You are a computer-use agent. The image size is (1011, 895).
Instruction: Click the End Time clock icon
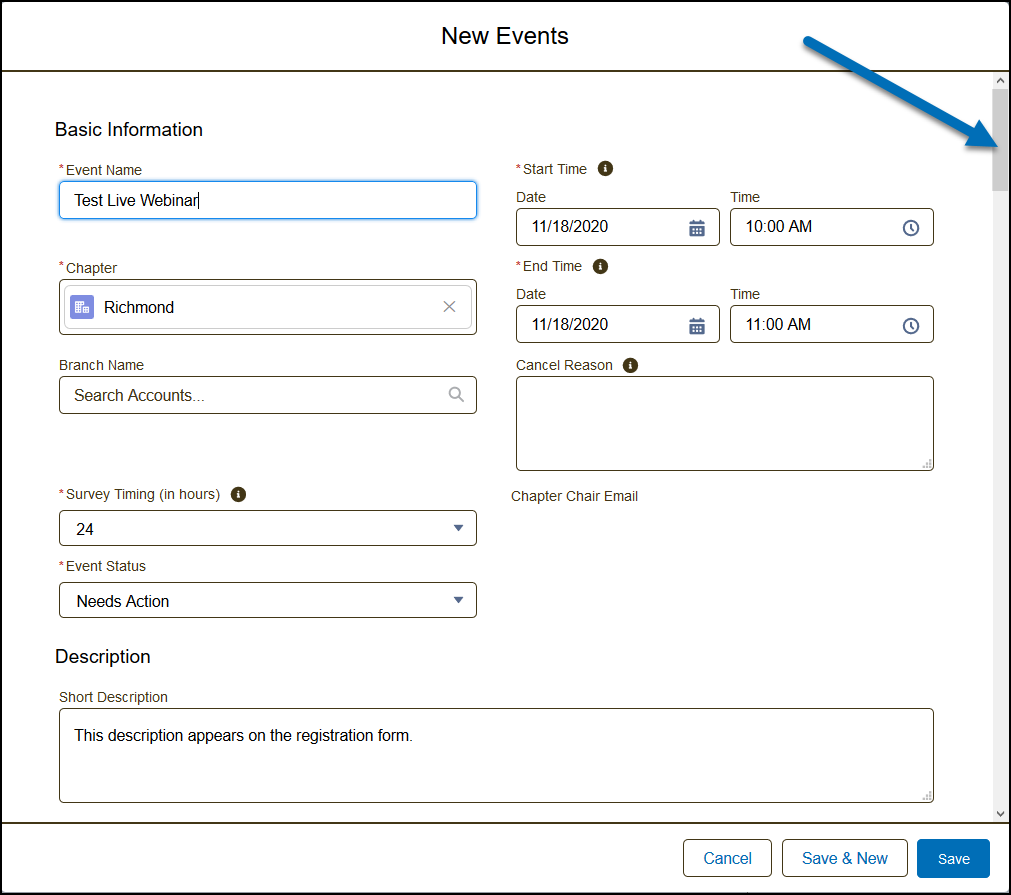[x=910, y=326]
